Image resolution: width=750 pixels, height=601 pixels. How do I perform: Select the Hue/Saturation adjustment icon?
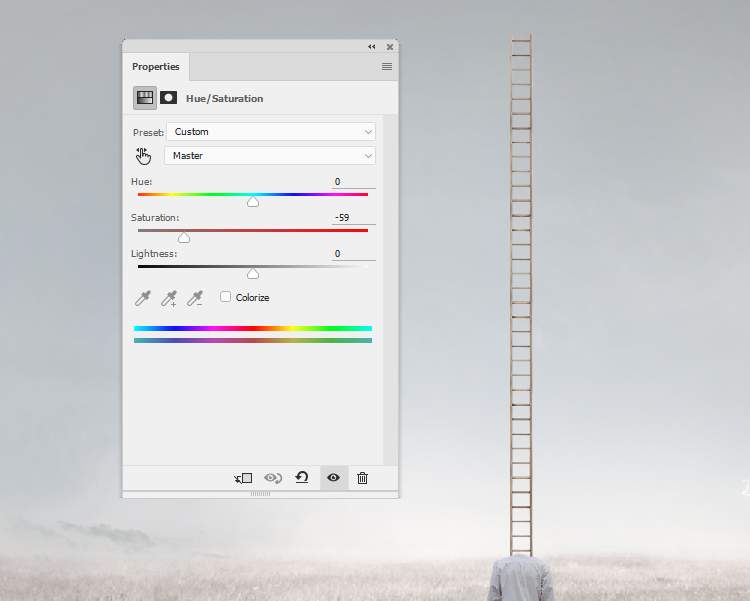pos(144,98)
